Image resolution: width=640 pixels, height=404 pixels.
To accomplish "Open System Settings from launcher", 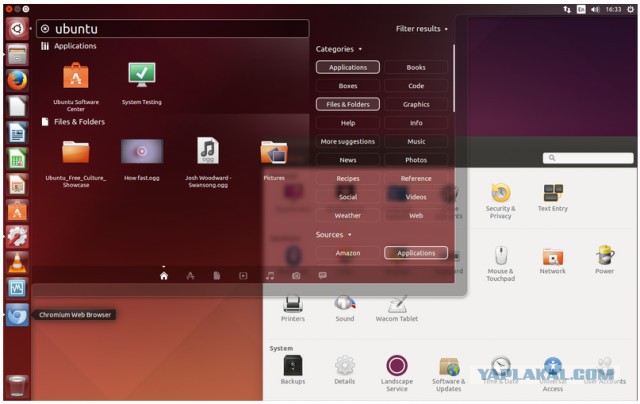I will (x=17, y=237).
